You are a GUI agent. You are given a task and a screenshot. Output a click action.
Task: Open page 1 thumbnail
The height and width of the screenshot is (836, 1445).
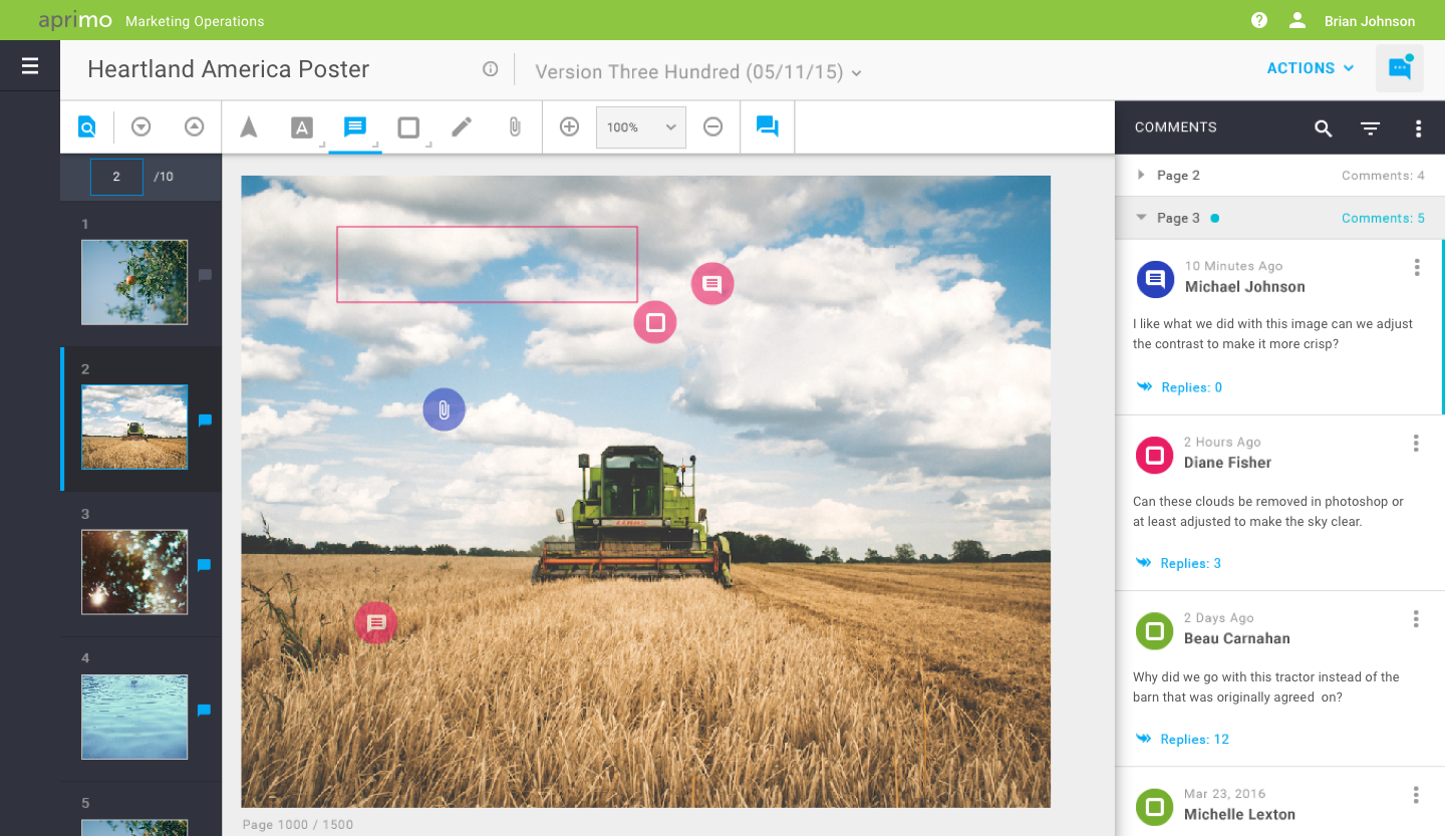134,282
